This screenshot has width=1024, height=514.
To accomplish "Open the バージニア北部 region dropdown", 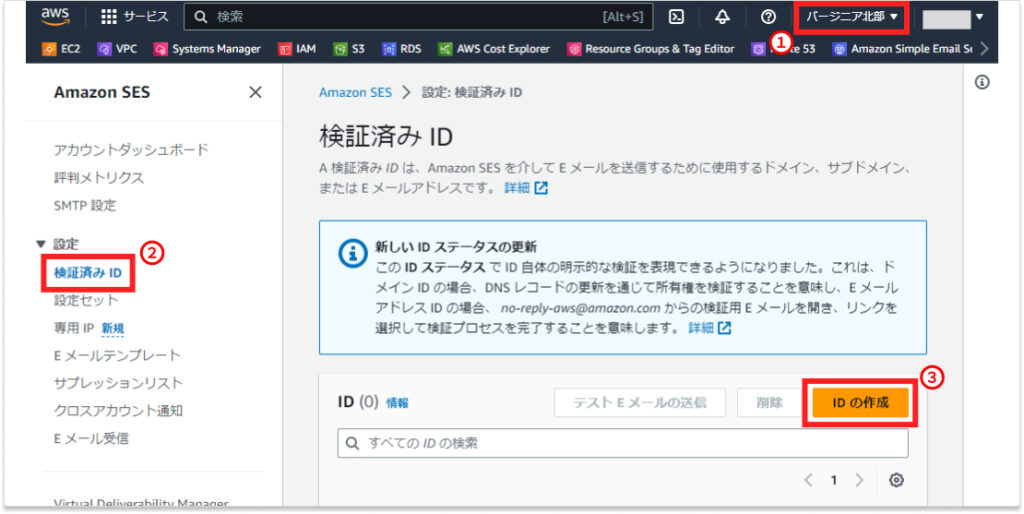I will (852, 17).
